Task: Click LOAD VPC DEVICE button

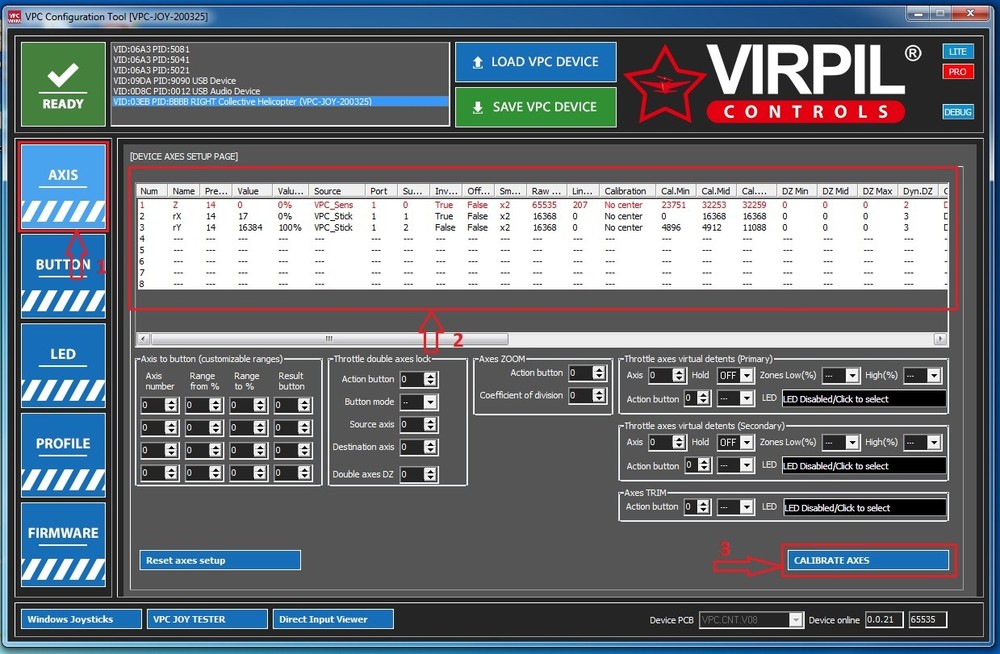Action: (x=536, y=62)
